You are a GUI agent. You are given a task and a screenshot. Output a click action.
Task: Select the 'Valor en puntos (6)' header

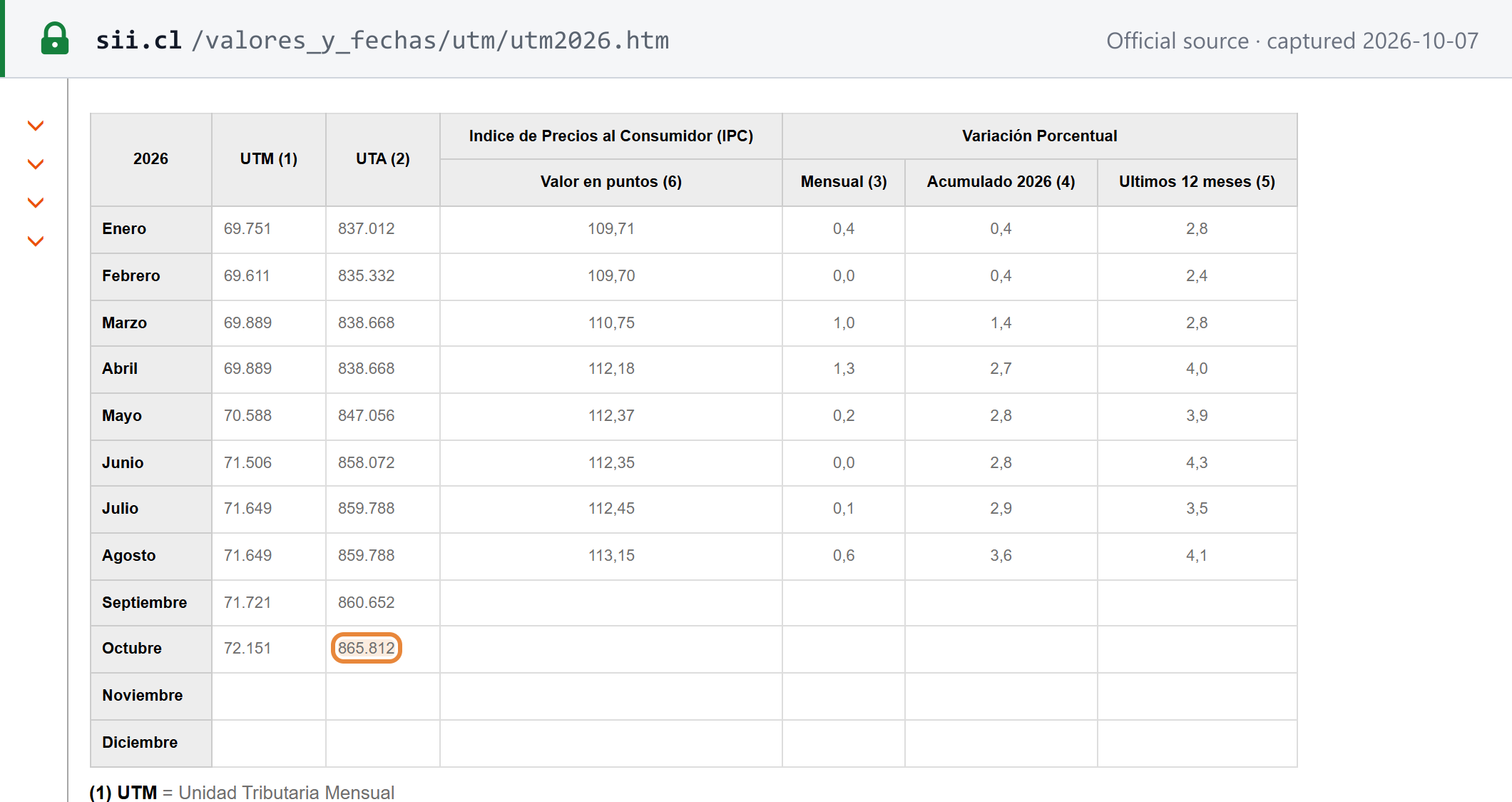click(611, 181)
